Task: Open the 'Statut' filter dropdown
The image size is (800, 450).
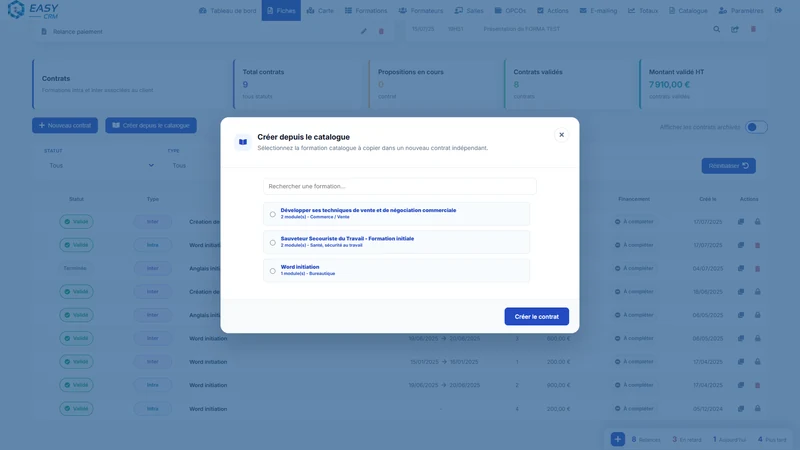Action: click(101, 165)
